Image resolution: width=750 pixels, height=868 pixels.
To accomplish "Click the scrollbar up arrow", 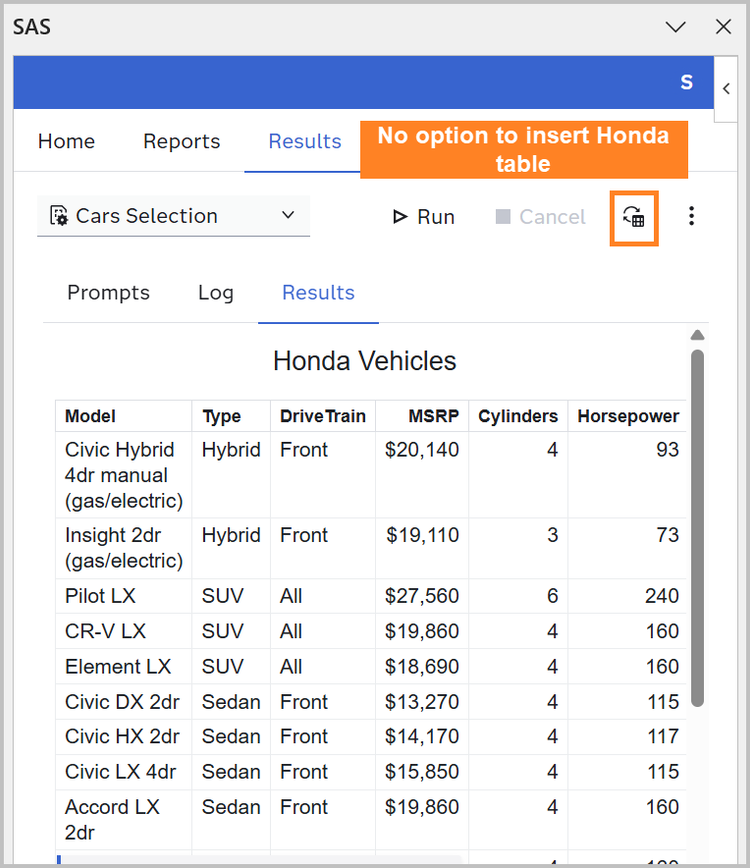I will (x=697, y=335).
